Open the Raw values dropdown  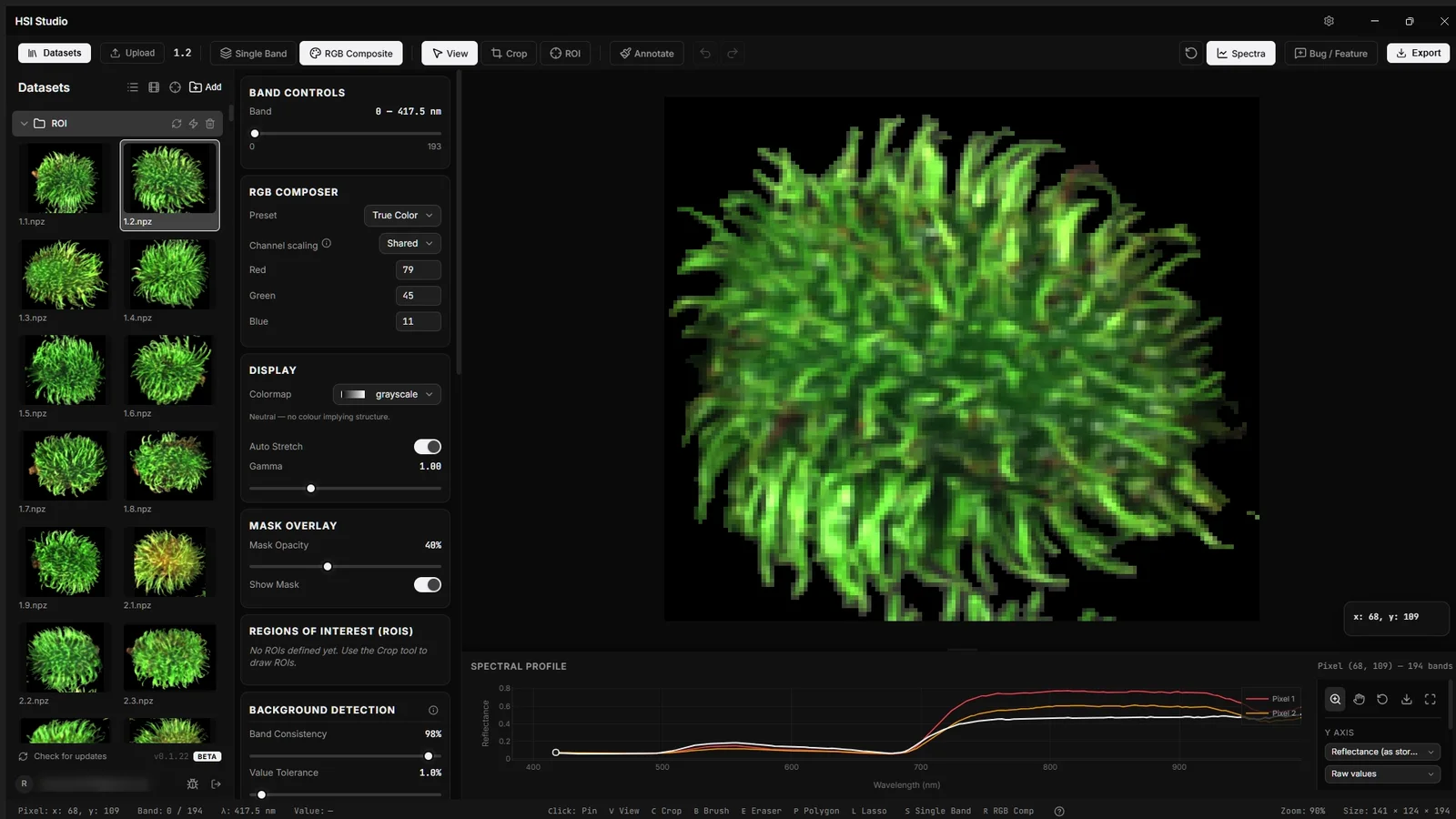pos(1382,774)
